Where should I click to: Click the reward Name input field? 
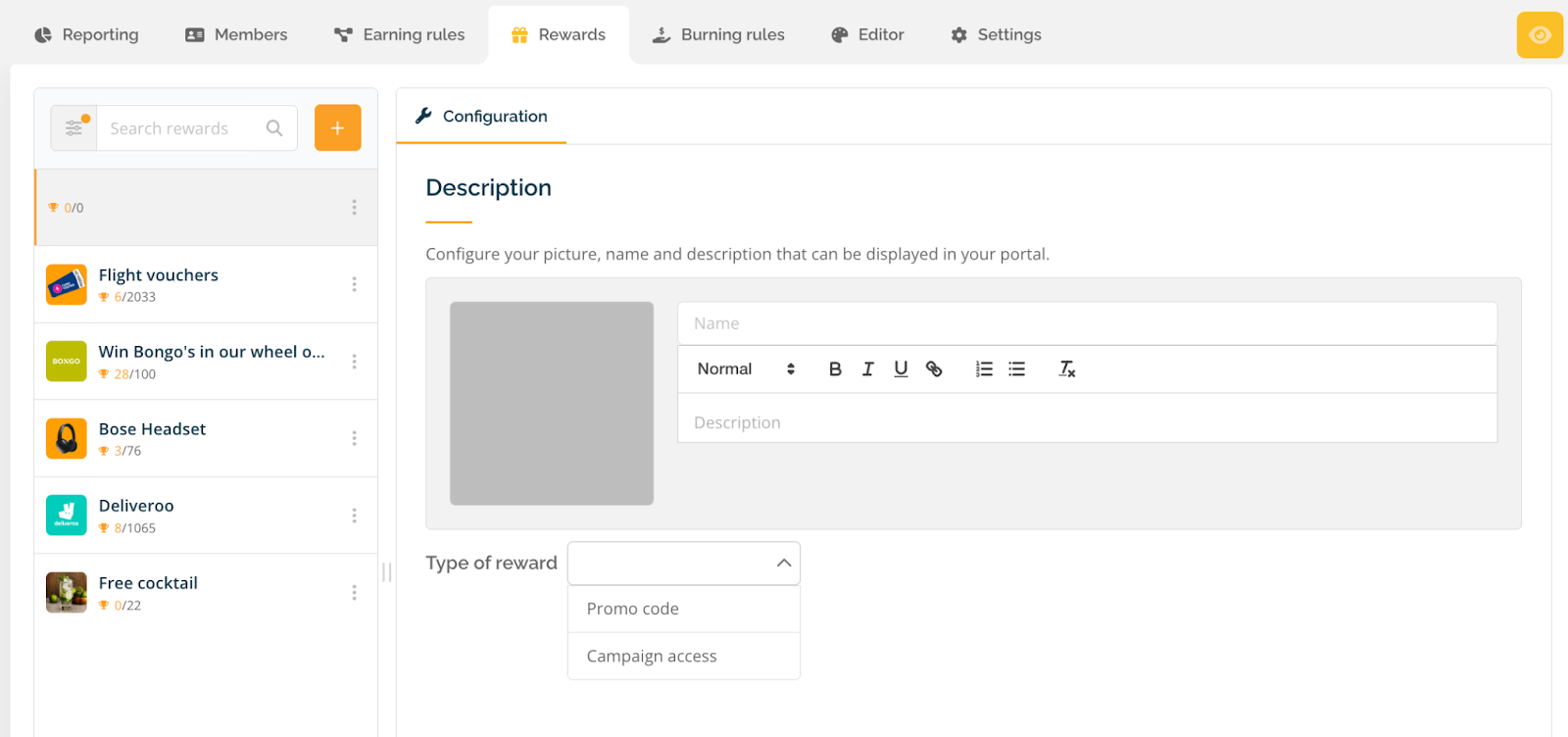pyautogui.click(x=1086, y=323)
